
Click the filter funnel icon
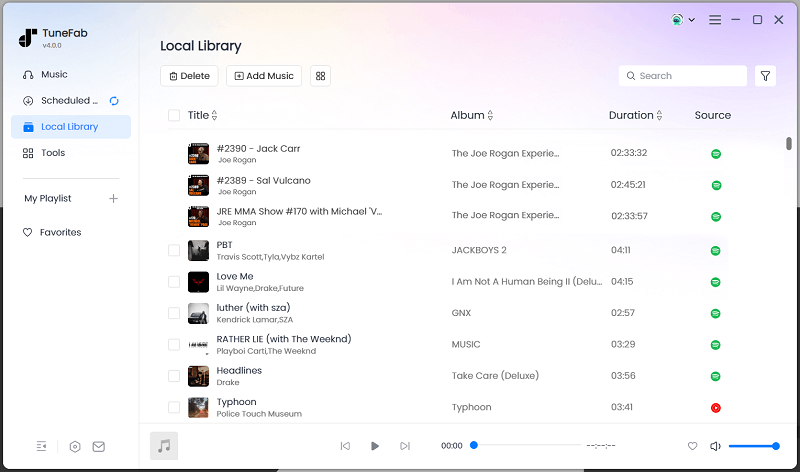click(765, 76)
